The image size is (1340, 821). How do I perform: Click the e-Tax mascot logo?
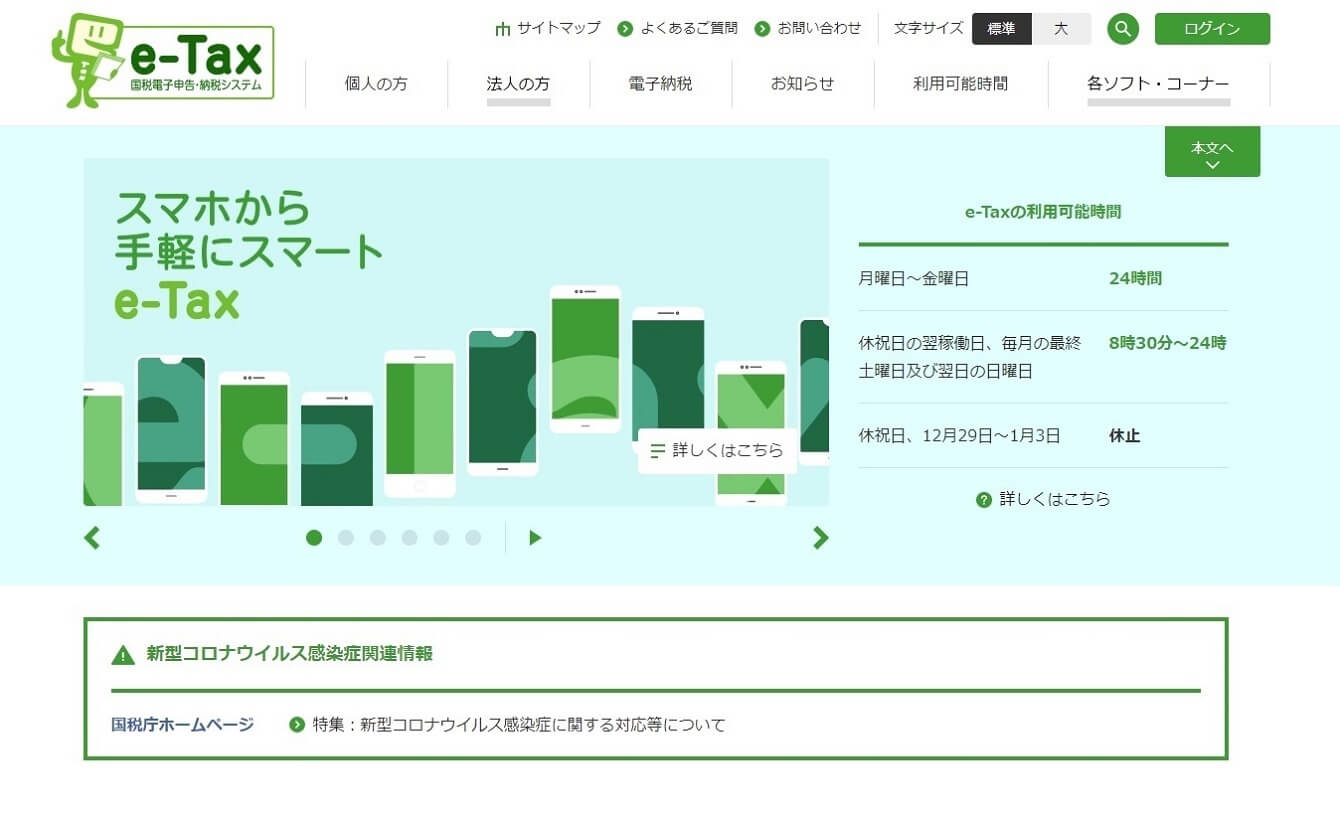[x=163, y=61]
